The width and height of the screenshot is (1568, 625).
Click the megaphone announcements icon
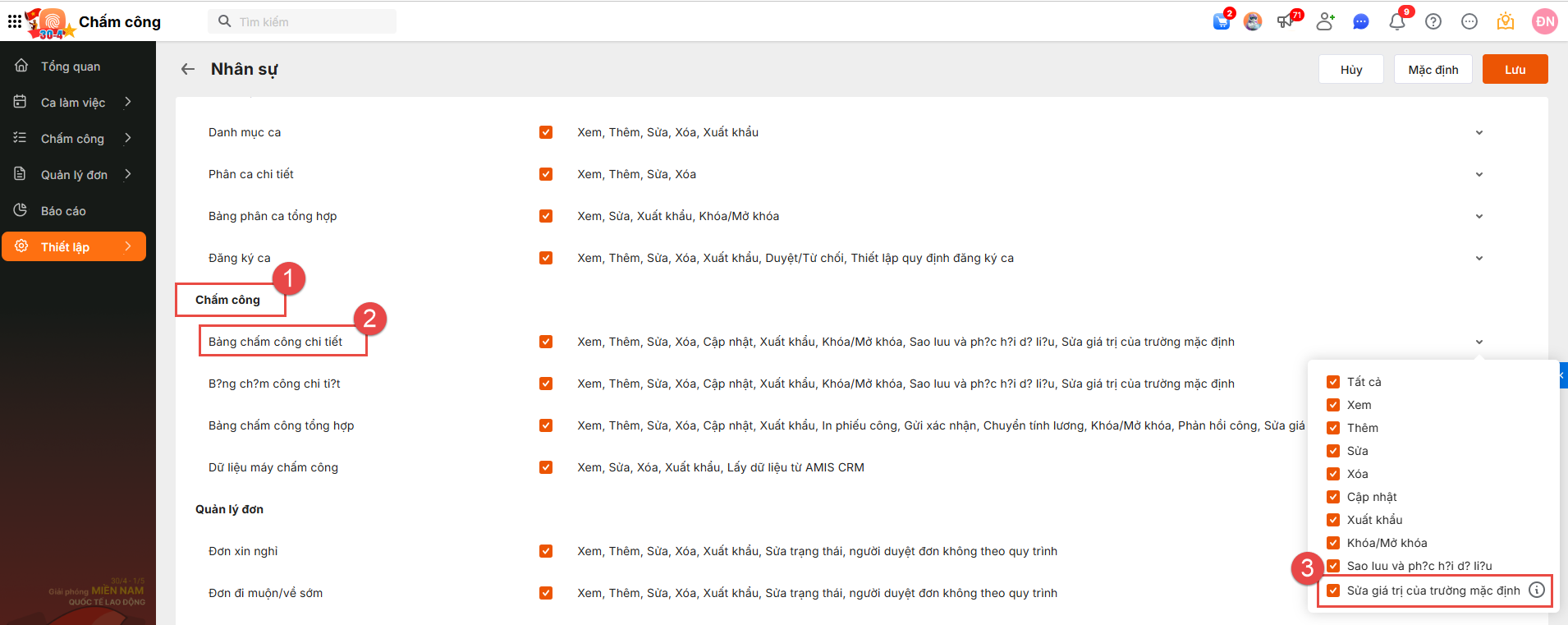1286,22
